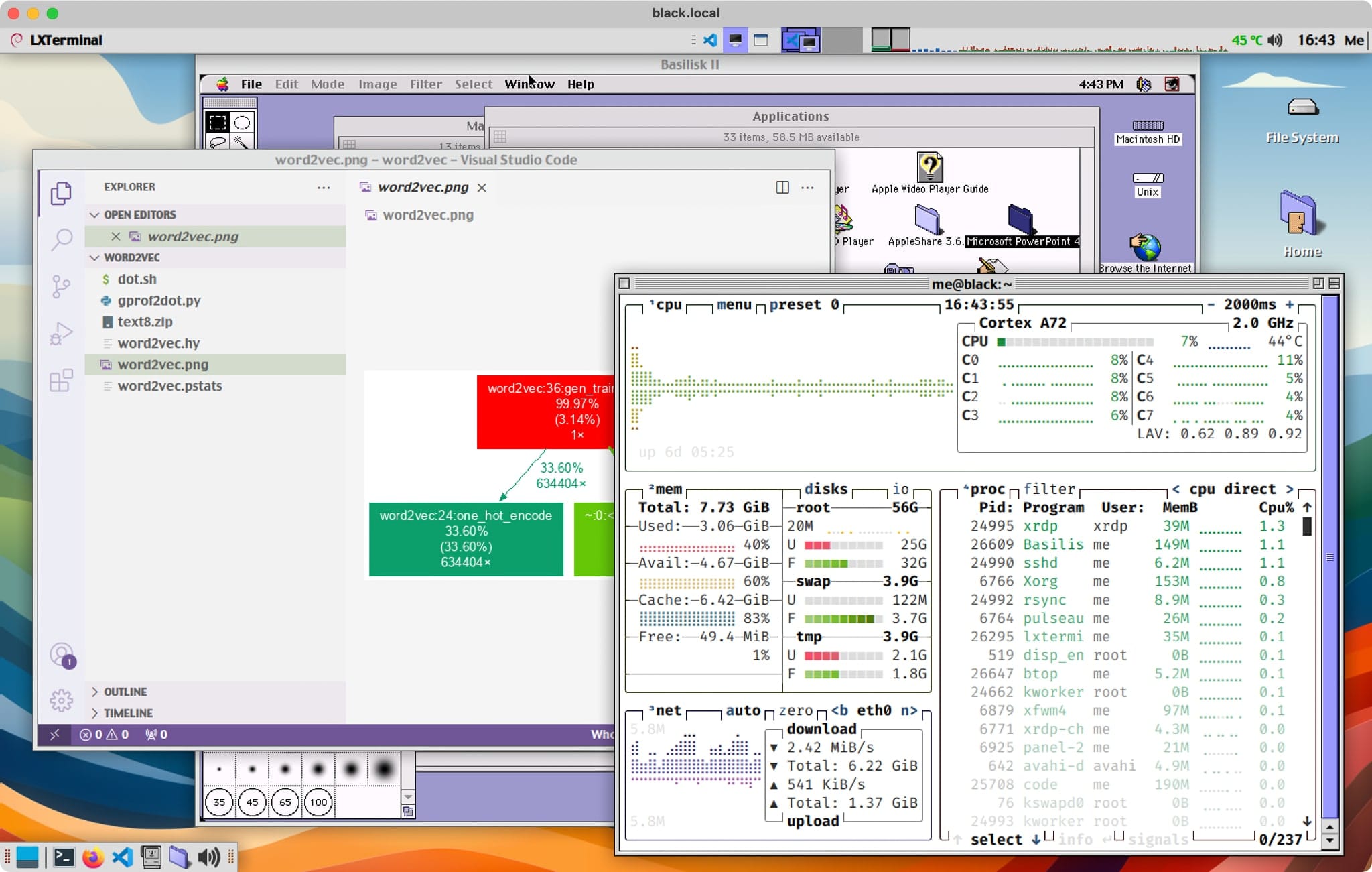Screen dimensions: 1372x872
Task: Click the Search icon in VS Code sidebar
Action: click(62, 237)
